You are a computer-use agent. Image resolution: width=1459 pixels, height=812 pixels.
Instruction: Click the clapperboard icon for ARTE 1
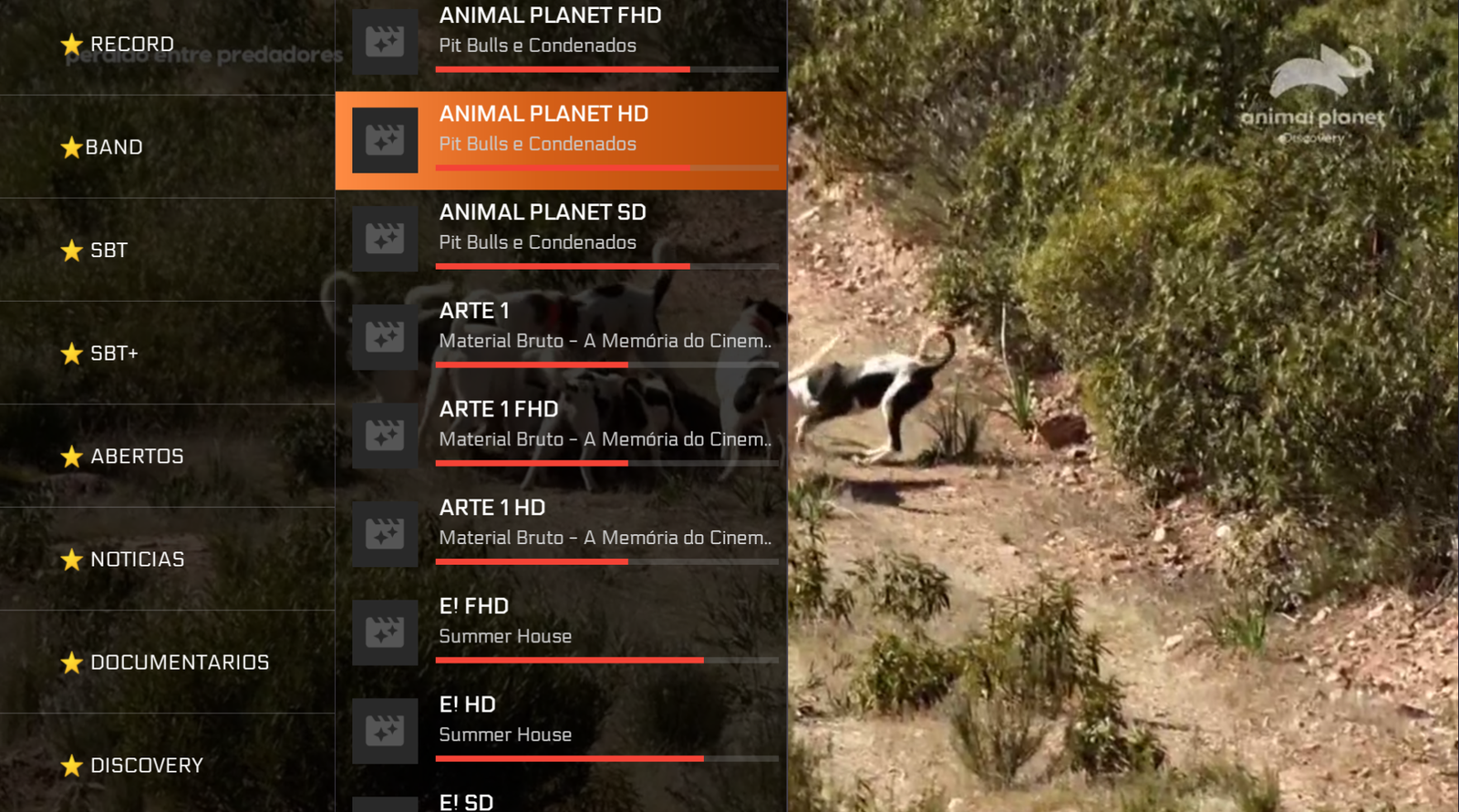[385, 337]
